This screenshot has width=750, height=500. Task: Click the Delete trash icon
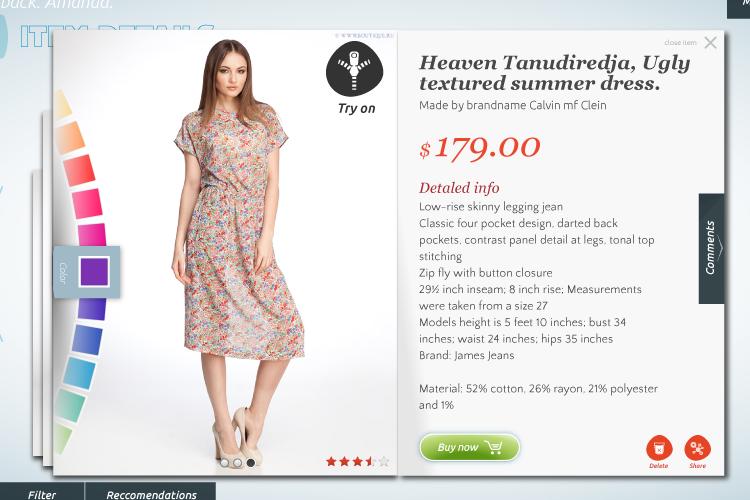[659, 448]
